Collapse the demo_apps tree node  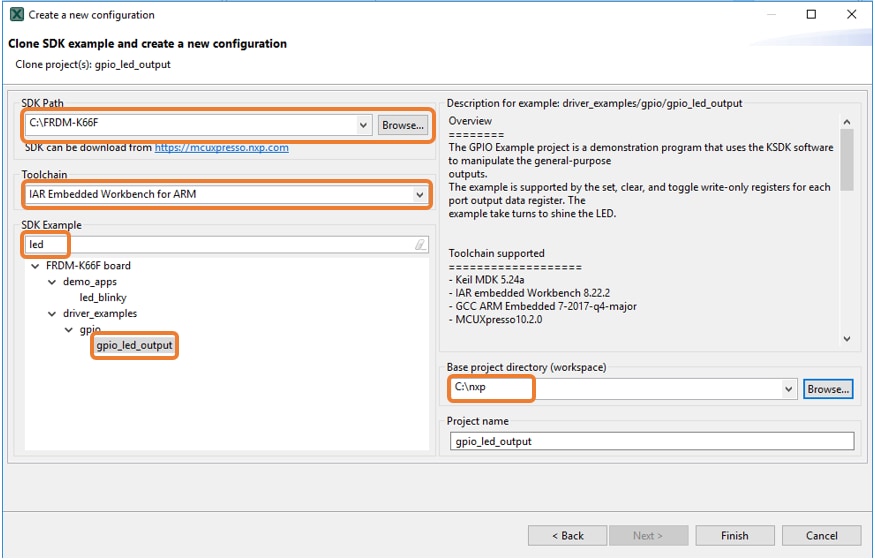[53, 282]
